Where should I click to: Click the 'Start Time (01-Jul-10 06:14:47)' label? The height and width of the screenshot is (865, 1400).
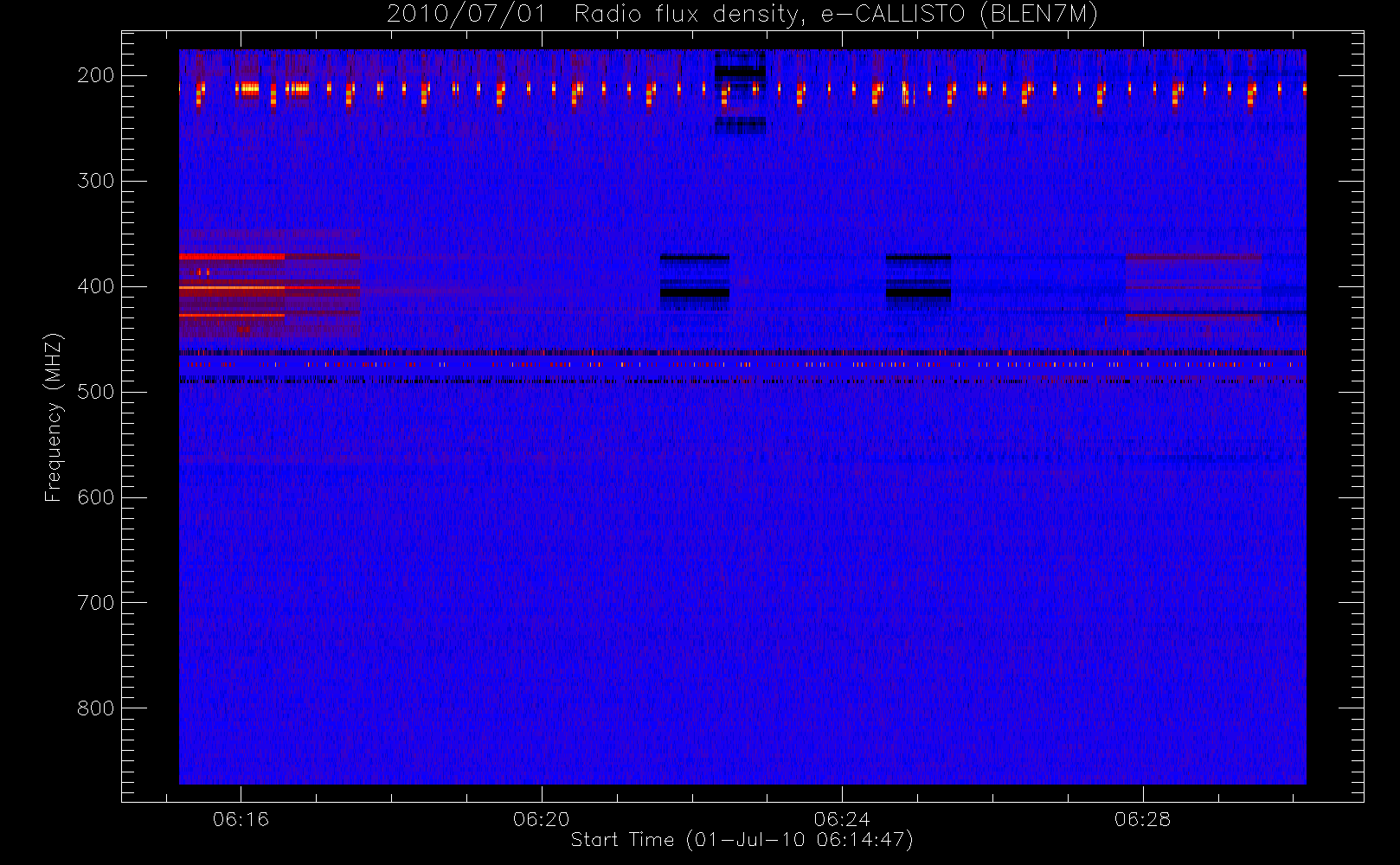[742, 840]
